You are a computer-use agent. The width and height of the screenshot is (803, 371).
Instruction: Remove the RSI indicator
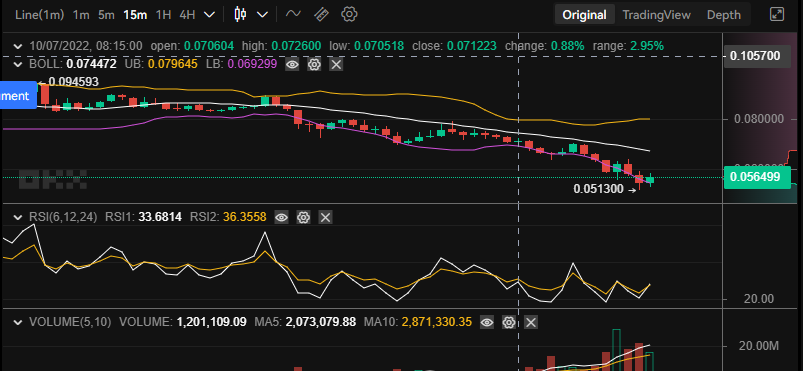(x=325, y=217)
